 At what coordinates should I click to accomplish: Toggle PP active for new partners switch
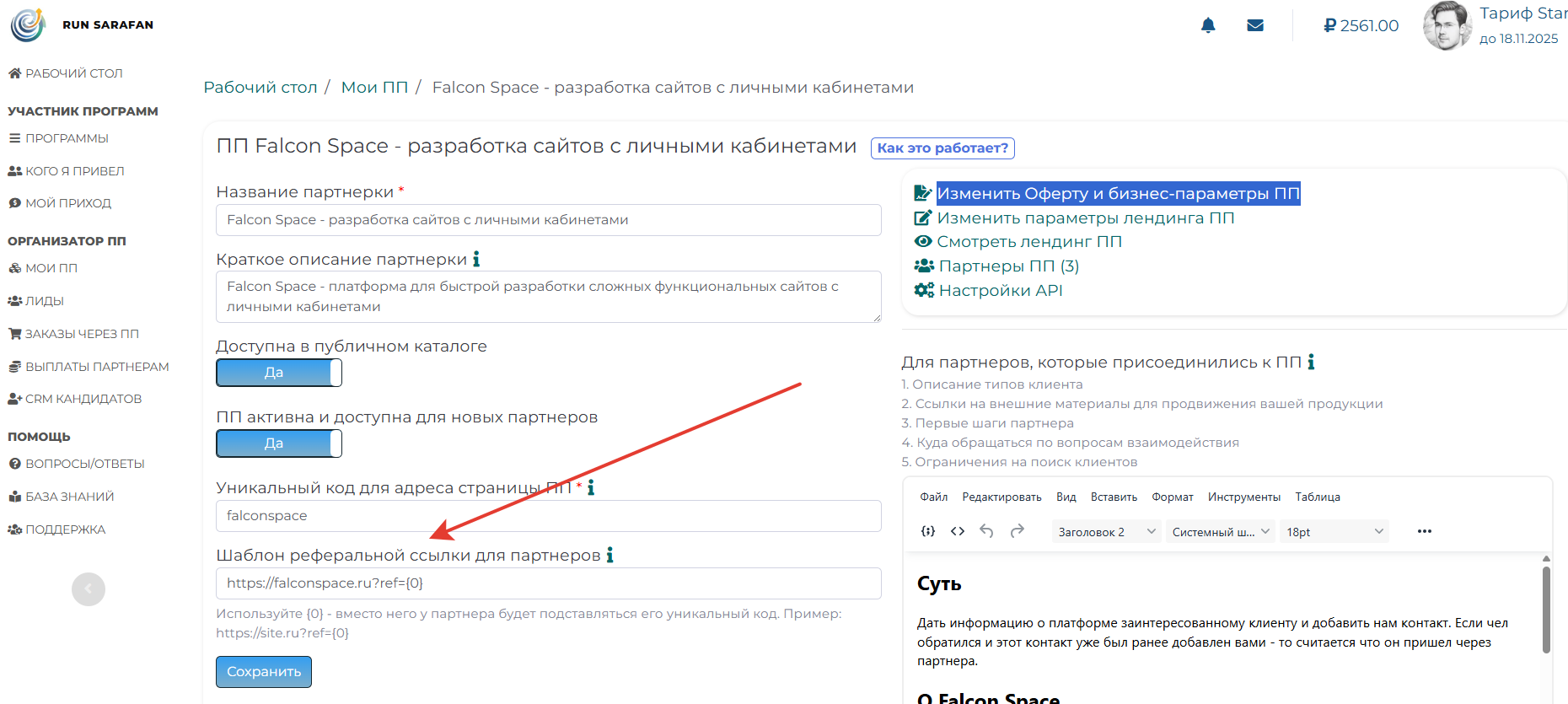[279, 443]
